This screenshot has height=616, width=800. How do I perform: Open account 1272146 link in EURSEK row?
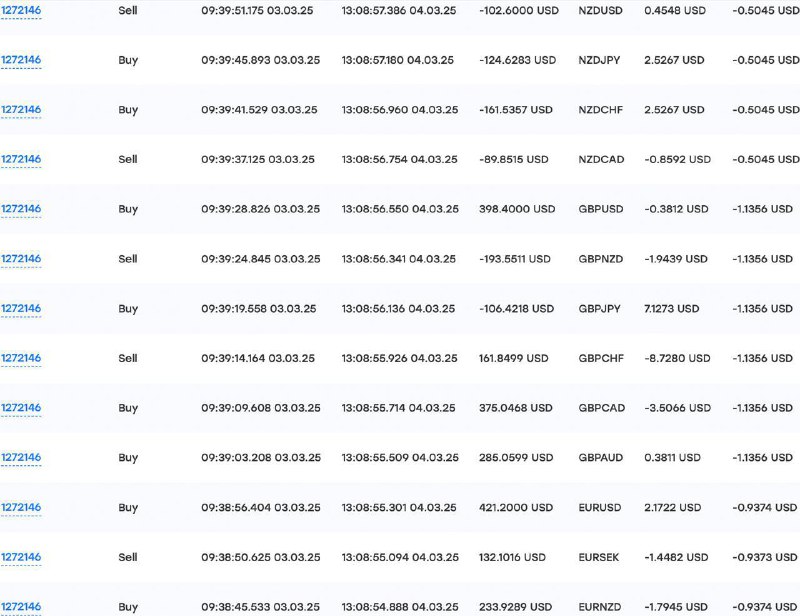click(21, 557)
